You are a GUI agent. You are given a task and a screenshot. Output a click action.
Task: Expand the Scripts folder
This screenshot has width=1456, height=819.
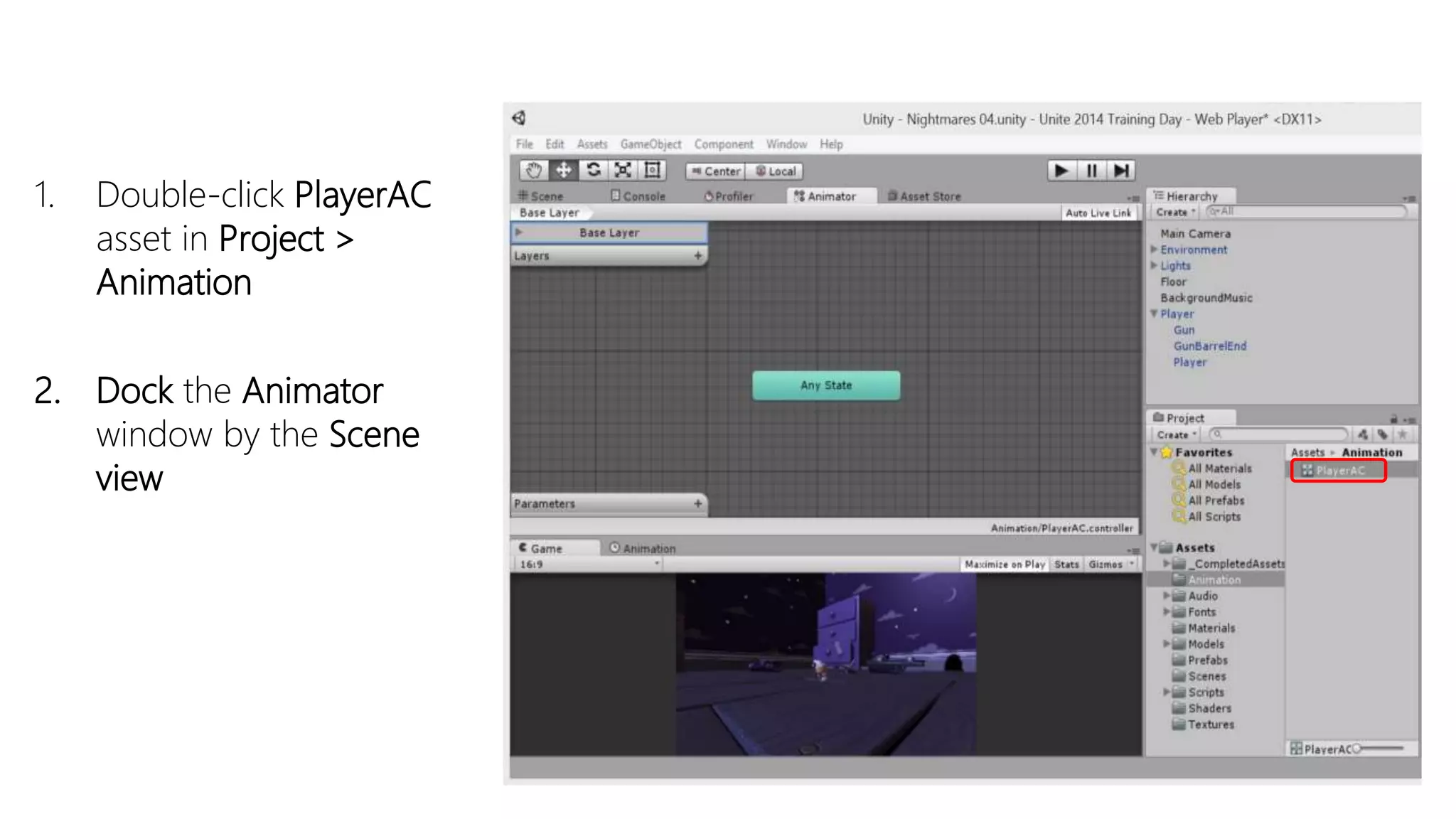1167,692
